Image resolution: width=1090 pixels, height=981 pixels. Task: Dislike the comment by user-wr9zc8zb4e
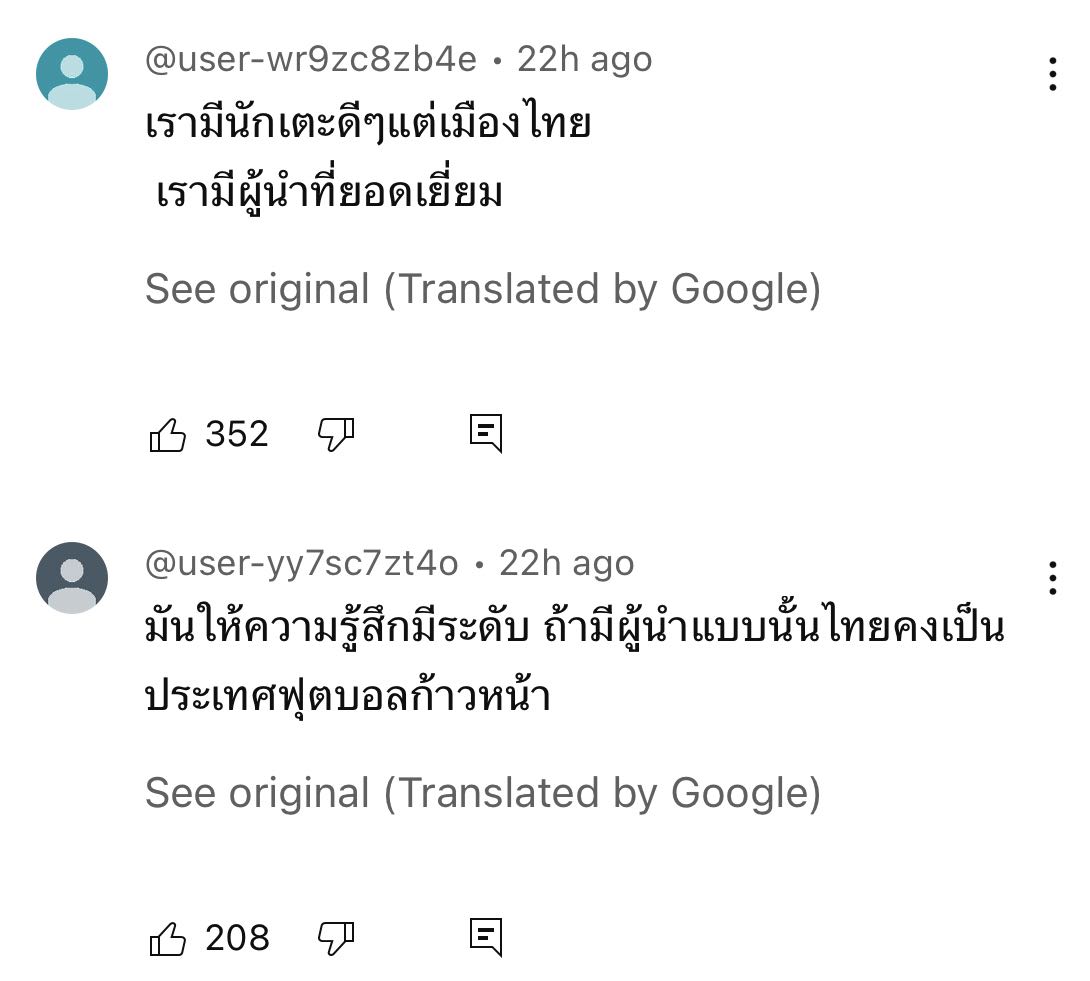coord(336,435)
